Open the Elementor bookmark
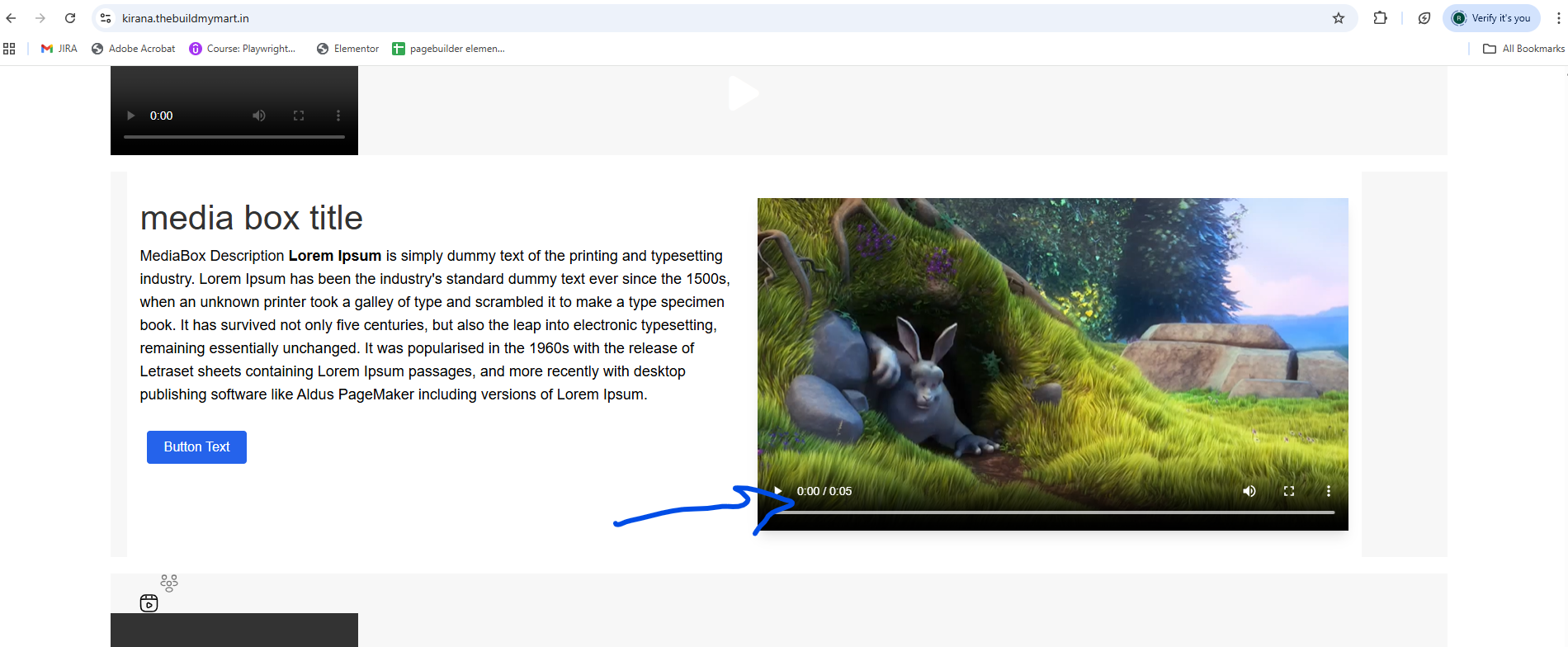1568x647 pixels. [347, 49]
